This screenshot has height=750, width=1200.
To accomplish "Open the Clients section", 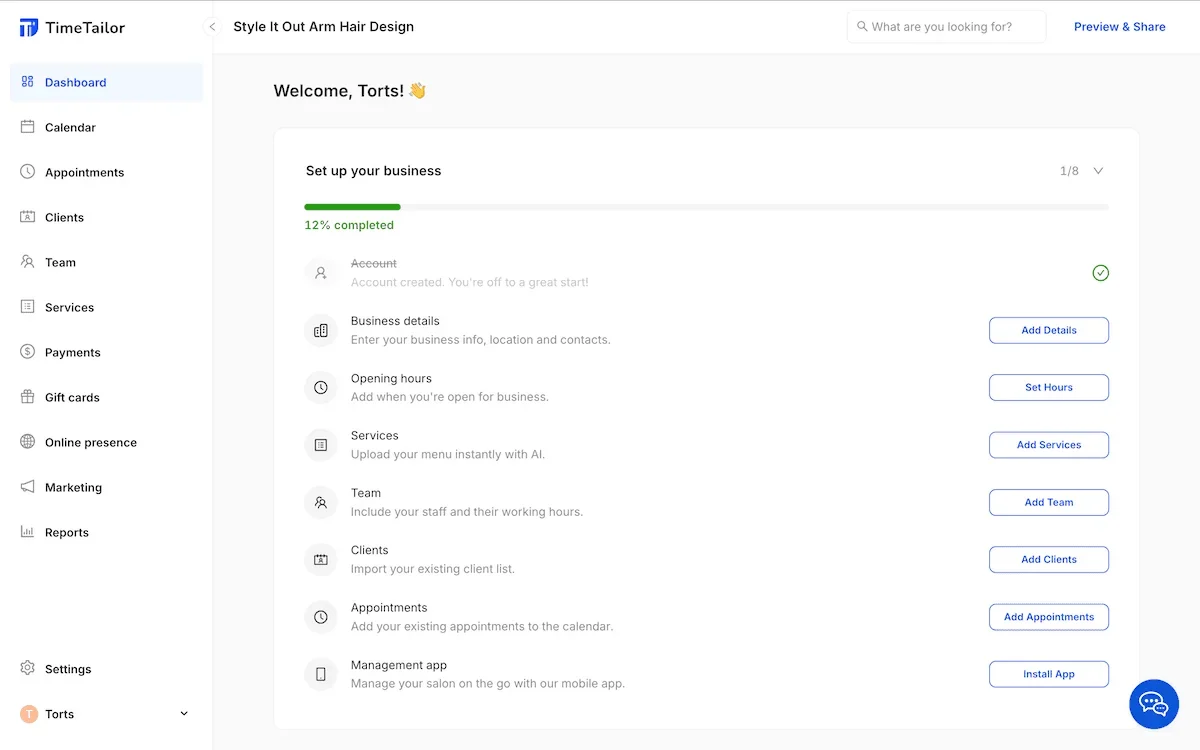I will [x=106, y=217].
